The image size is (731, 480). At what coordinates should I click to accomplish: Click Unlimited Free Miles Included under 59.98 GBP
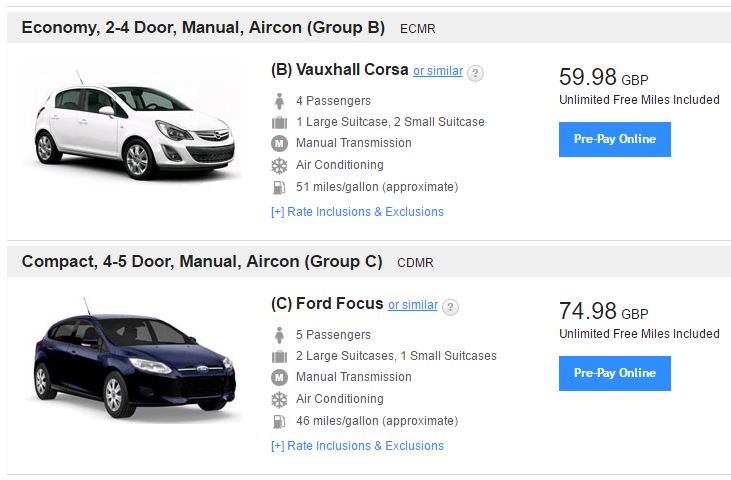pyautogui.click(x=639, y=100)
